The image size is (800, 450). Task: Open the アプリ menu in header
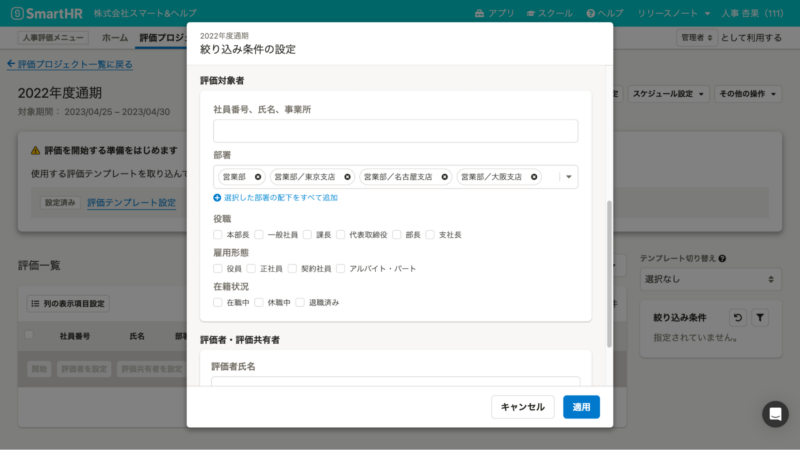(x=495, y=14)
